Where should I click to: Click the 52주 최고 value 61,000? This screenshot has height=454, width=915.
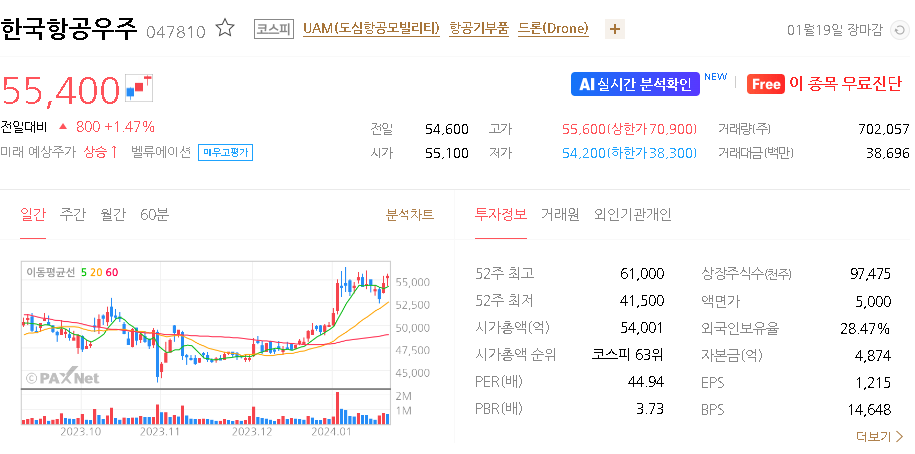click(x=642, y=273)
